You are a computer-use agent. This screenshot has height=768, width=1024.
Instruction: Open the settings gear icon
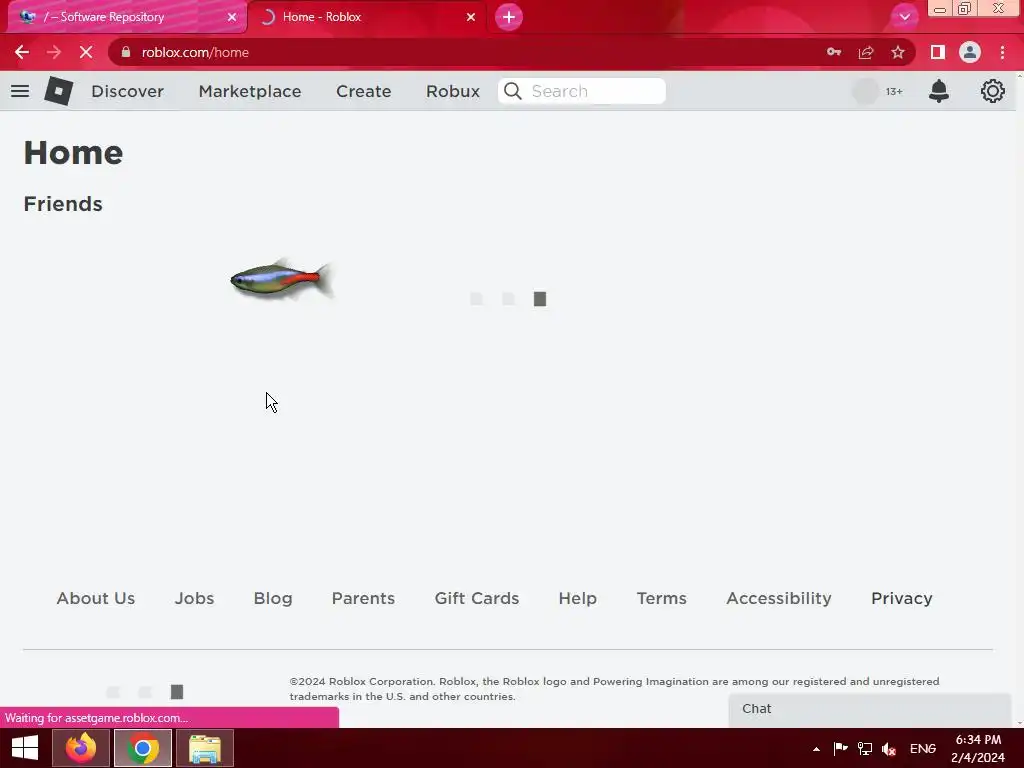coord(993,91)
